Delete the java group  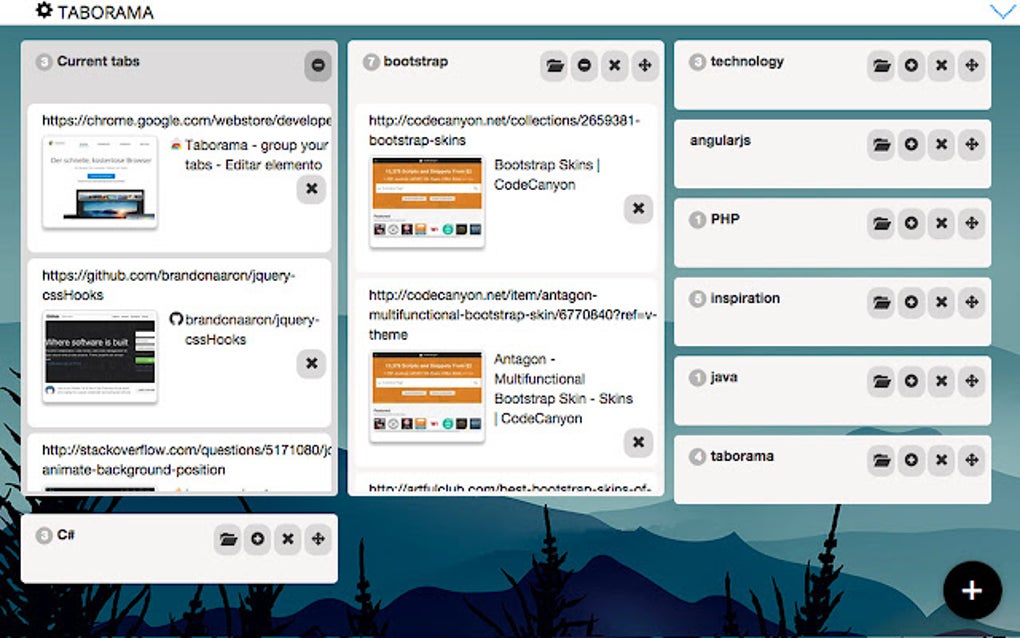[x=941, y=381]
